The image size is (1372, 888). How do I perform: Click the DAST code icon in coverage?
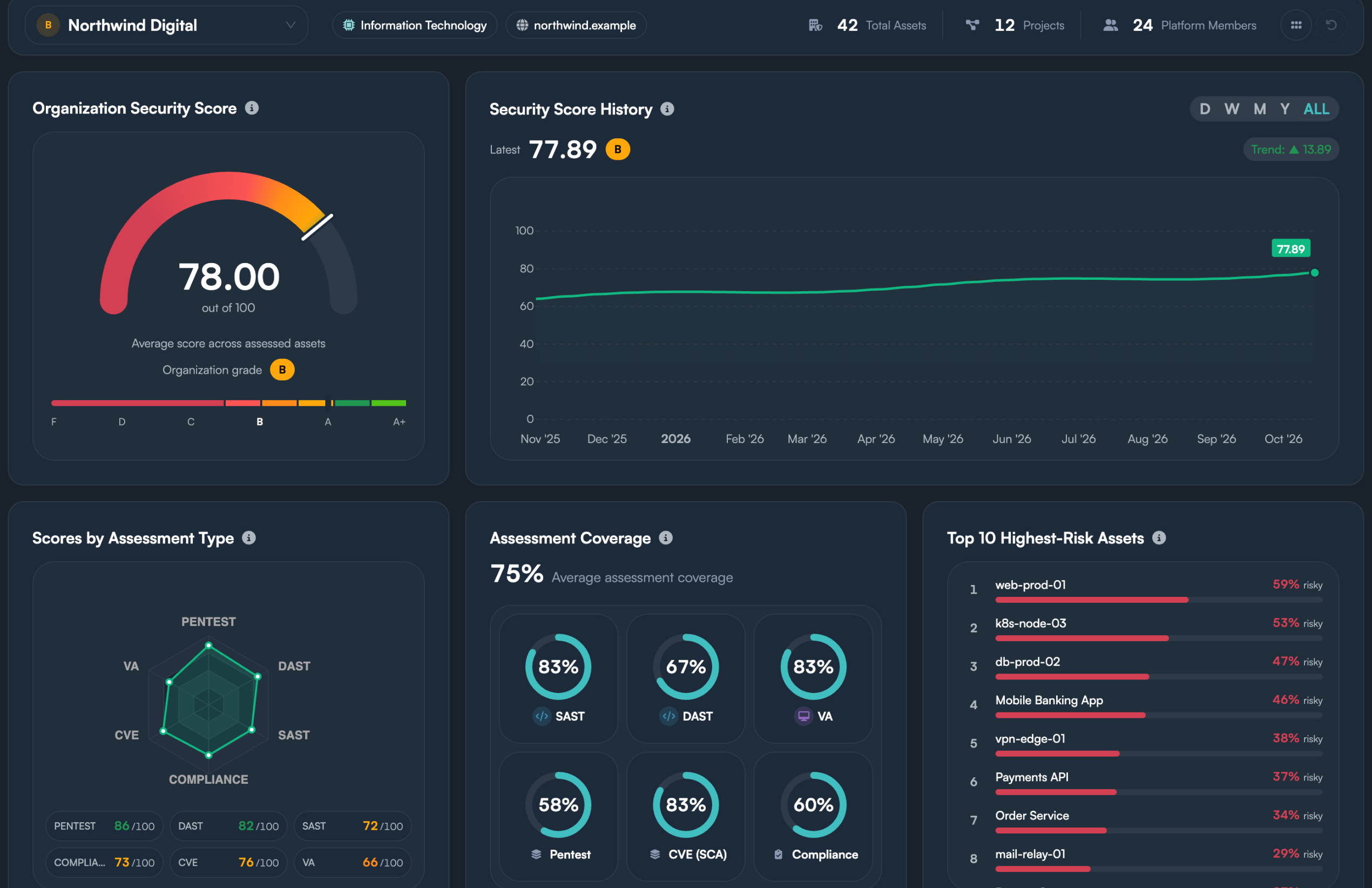click(x=668, y=716)
